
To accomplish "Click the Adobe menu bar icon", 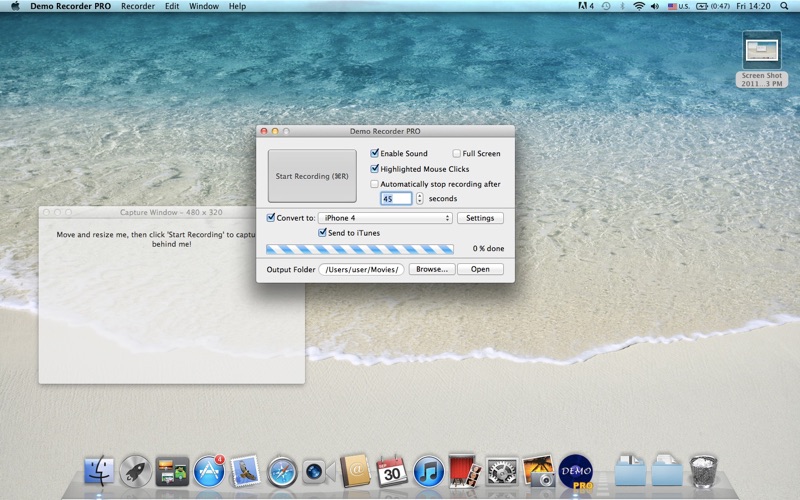I will [x=586, y=6].
